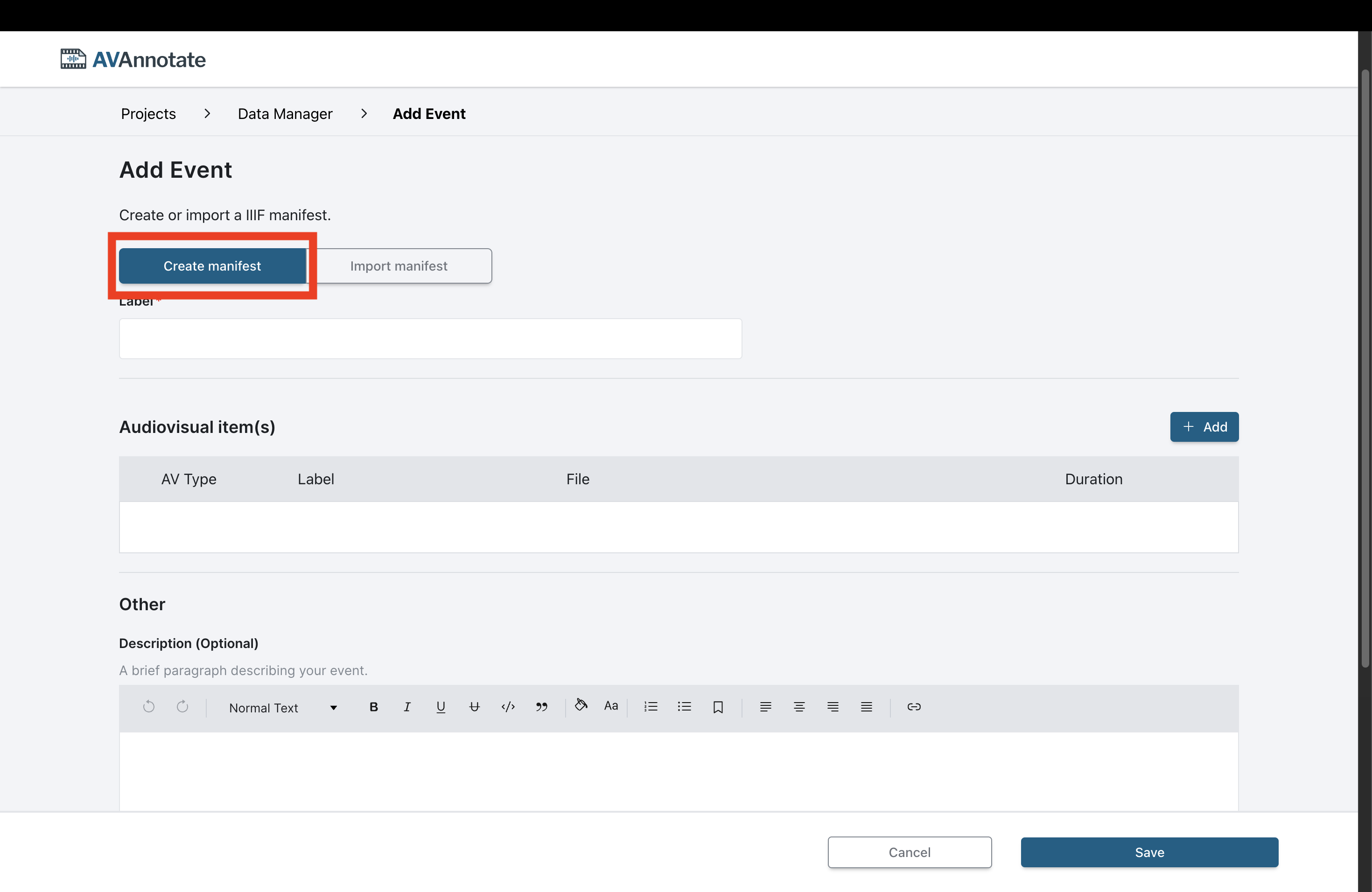Open the Normal Text style dropdown
The image size is (1372, 892).
click(282, 708)
